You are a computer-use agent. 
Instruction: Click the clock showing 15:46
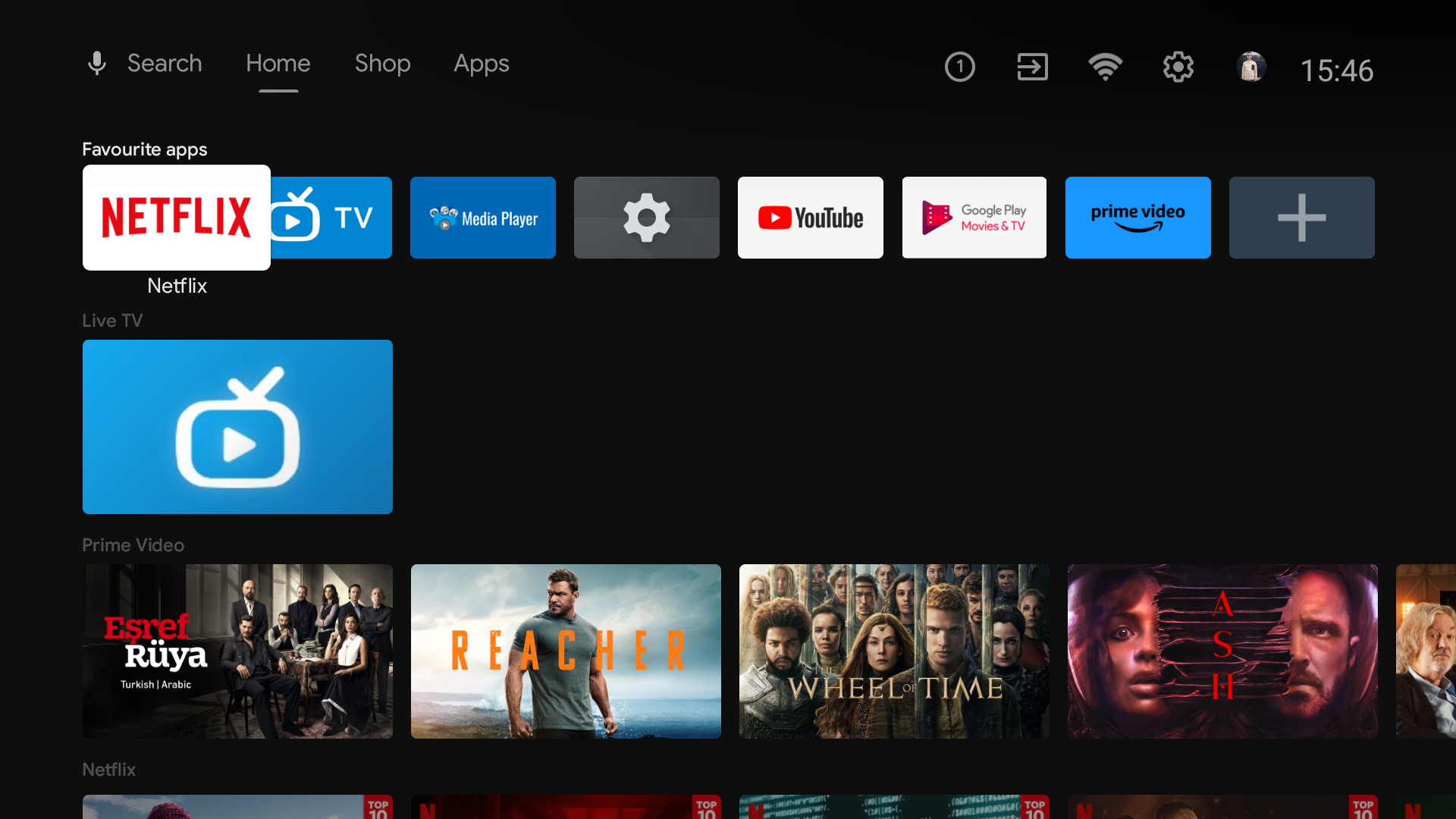coord(1337,71)
